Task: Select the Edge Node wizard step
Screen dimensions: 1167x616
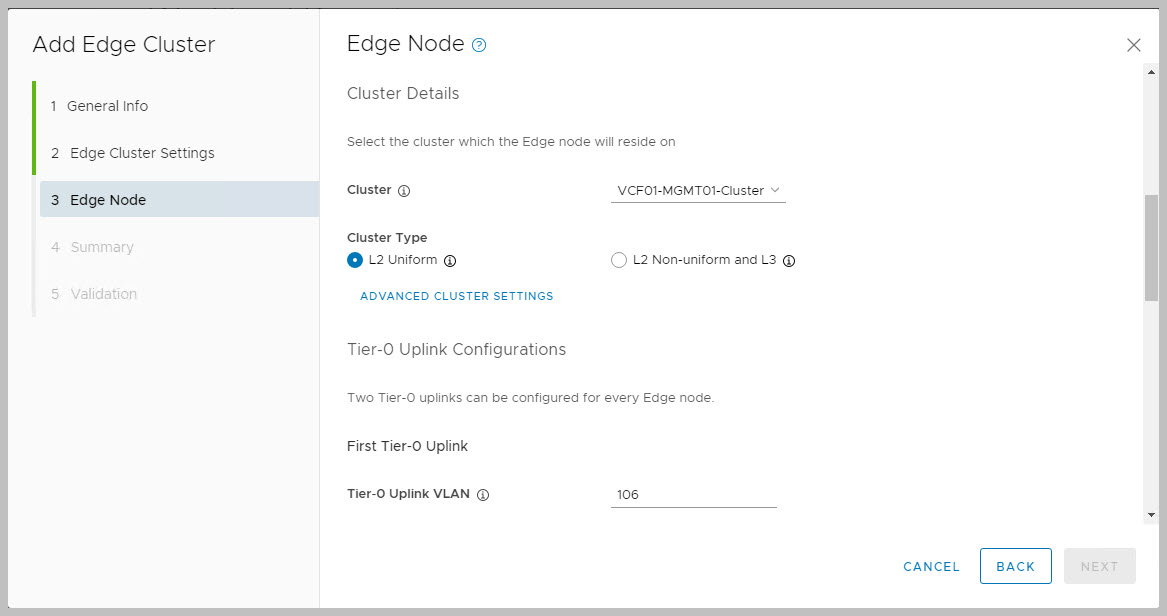Action: 108,200
